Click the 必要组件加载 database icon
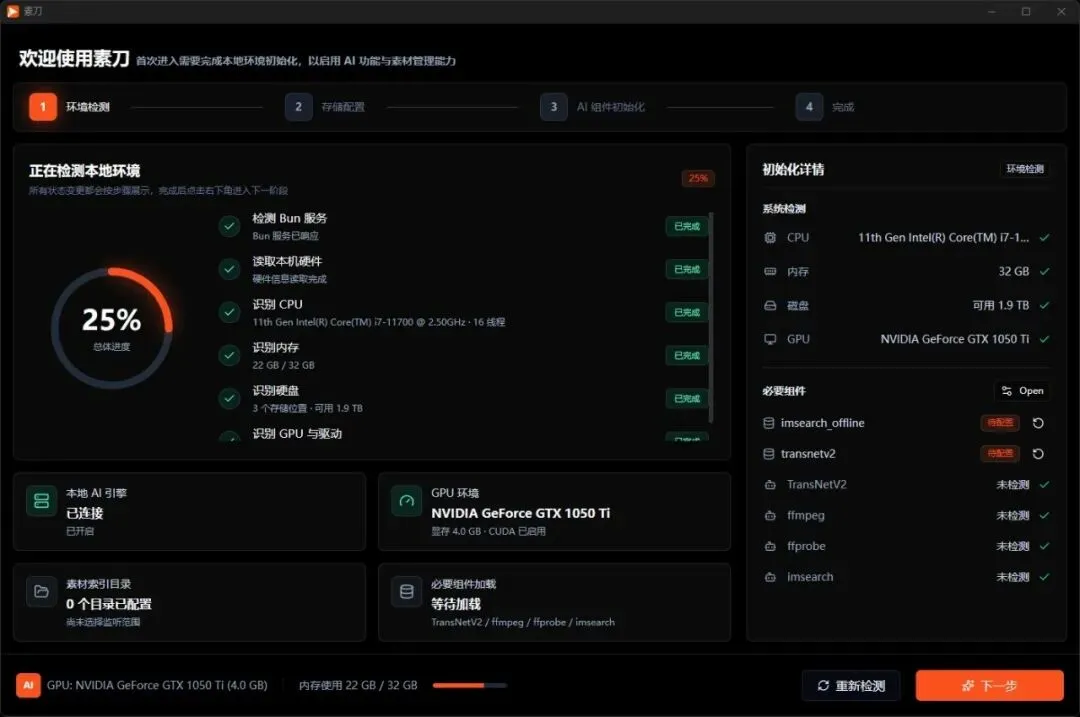 [406, 592]
